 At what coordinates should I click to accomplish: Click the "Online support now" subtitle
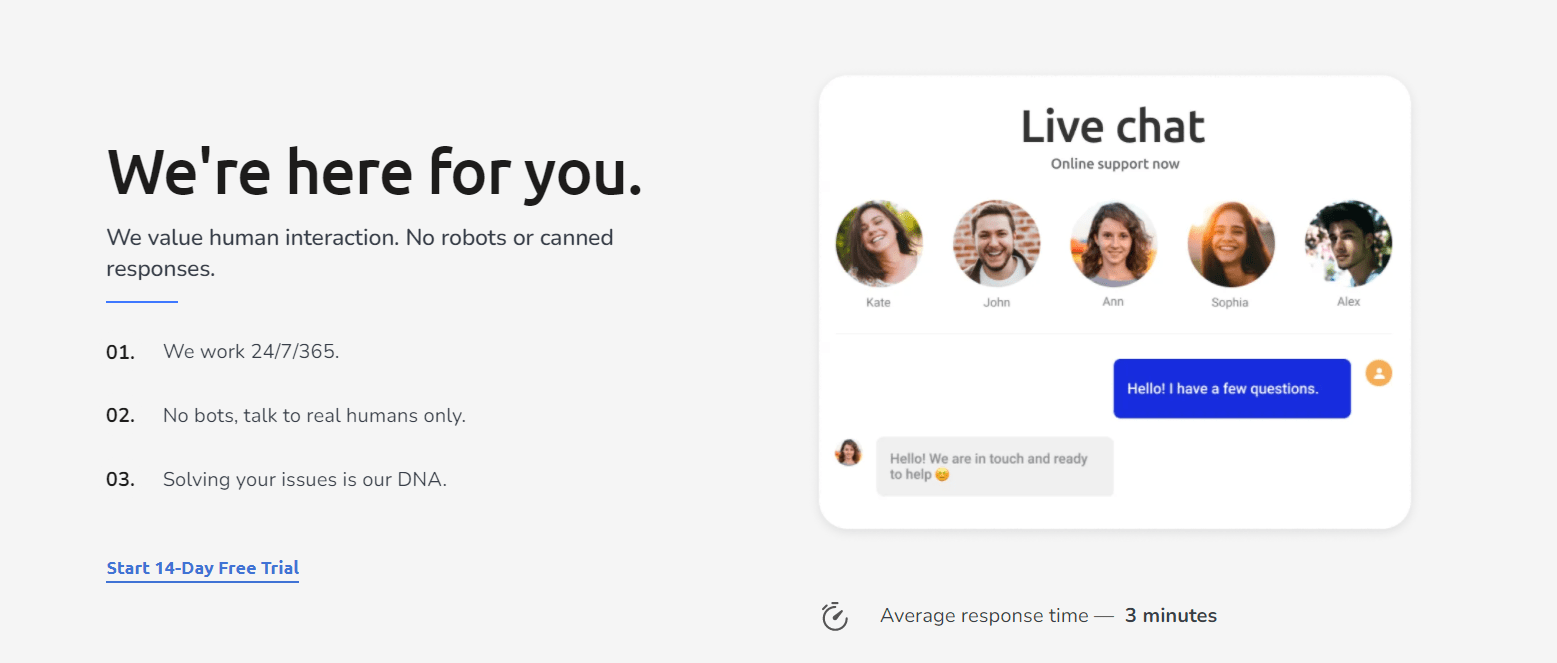pos(1115,164)
